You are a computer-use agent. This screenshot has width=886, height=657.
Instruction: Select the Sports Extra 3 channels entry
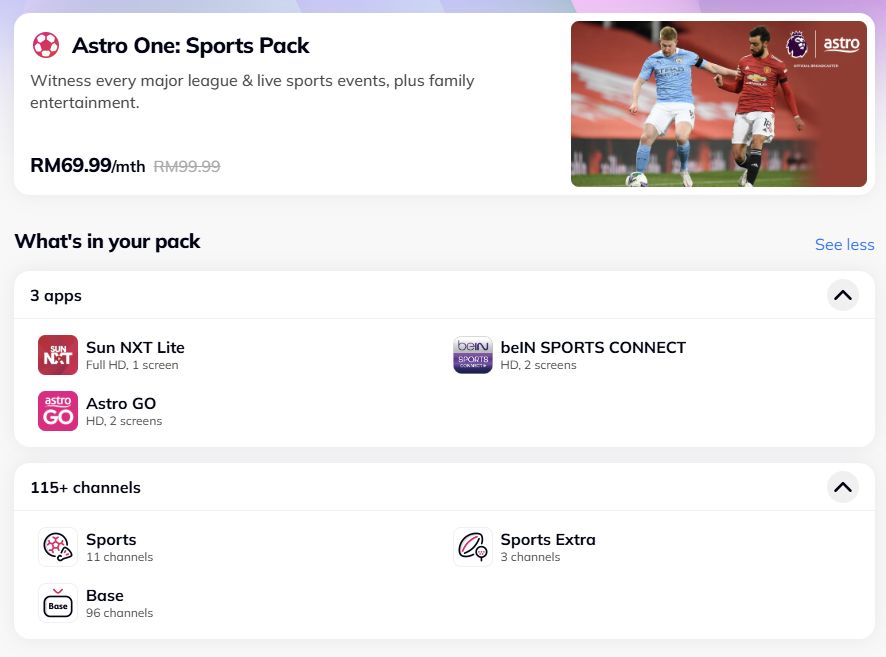[x=547, y=540]
